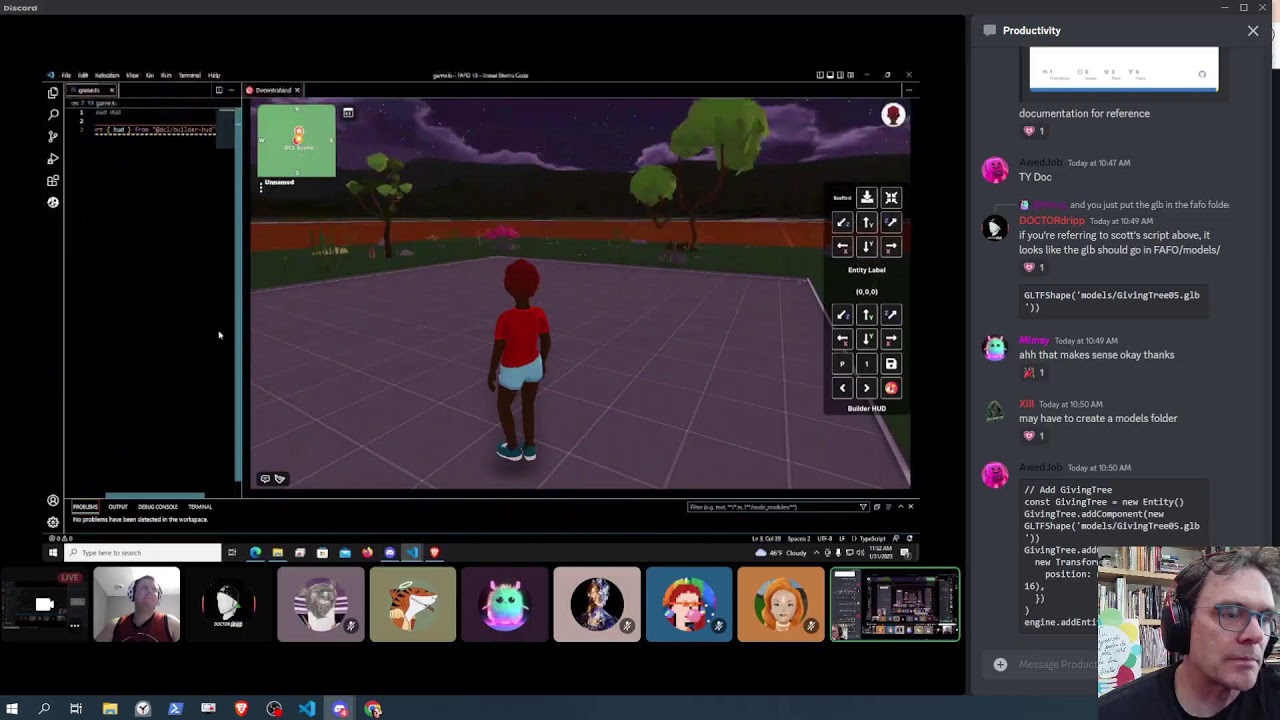The width and height of the screenshot is (1280, 720).
Task: Click heart reaction under create models folder
Action: click(x=1034, y=436)
